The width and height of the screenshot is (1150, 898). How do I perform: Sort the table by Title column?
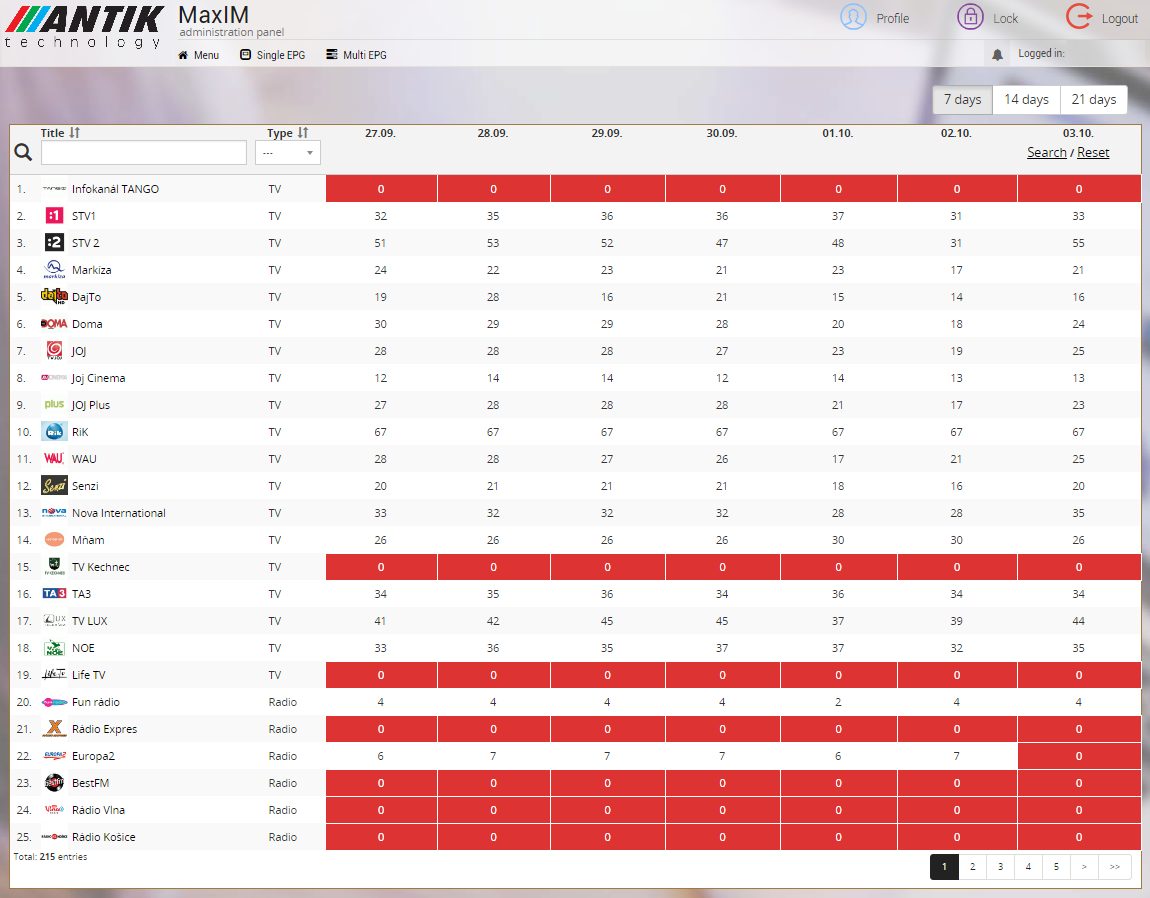(x=74, y=133)
